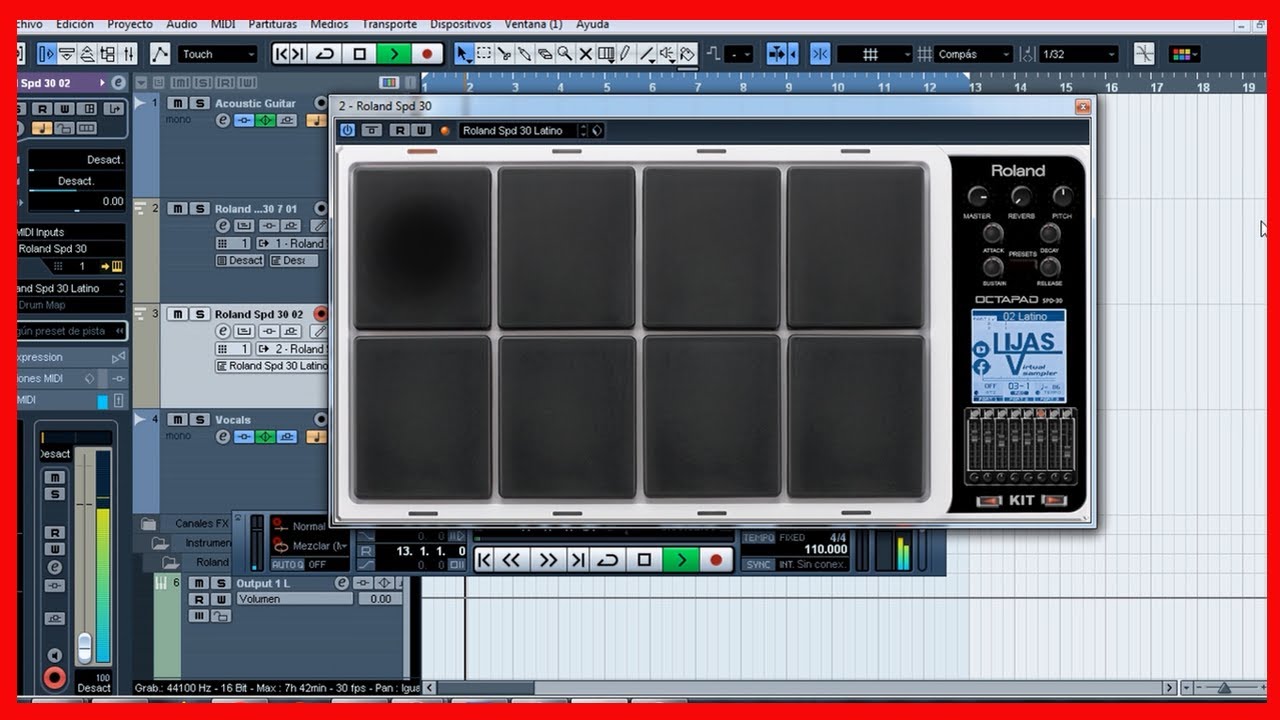This screenshot has width=1280, height=720.
Task: Open automation mode Touch dropdown
Action: [x=218, y=54]
